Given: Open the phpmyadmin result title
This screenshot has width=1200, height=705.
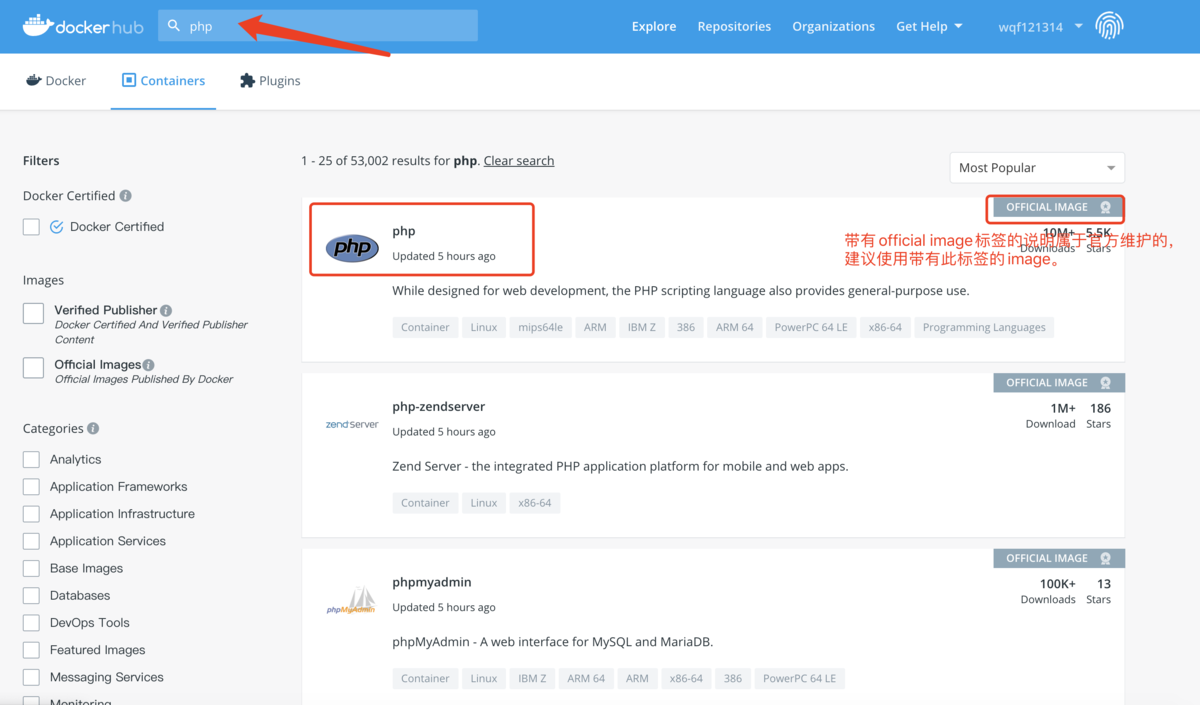Looking at the screenshot, I should click(432, 582).
